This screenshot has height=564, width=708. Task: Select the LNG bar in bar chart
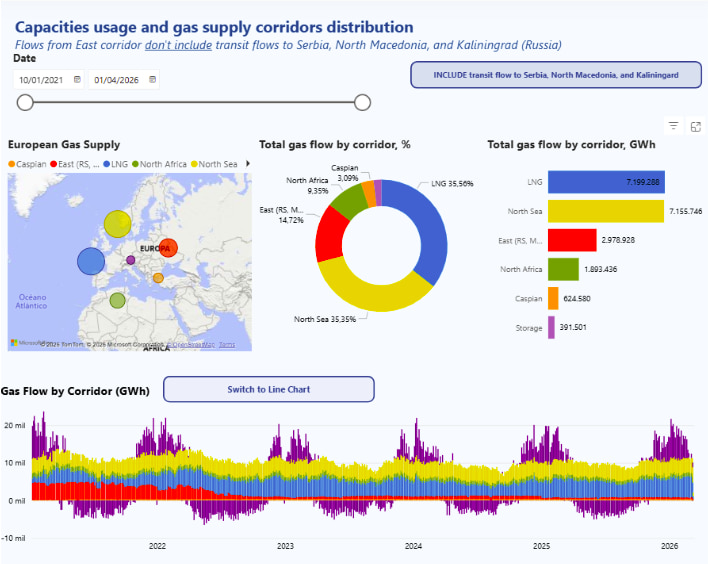[x=607, y=182]
